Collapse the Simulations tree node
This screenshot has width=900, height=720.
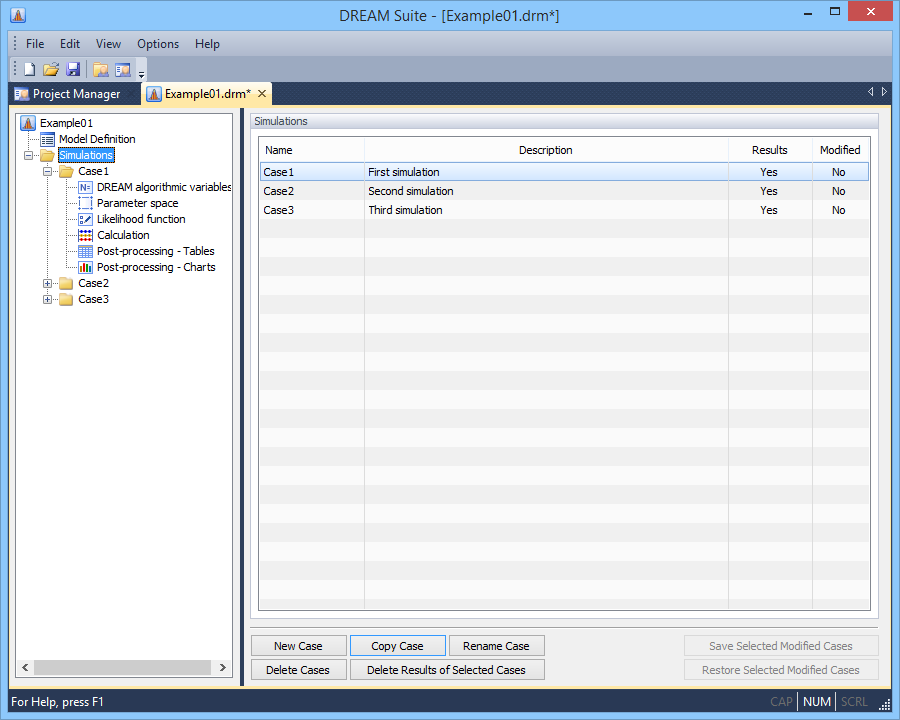pos(28,156)
